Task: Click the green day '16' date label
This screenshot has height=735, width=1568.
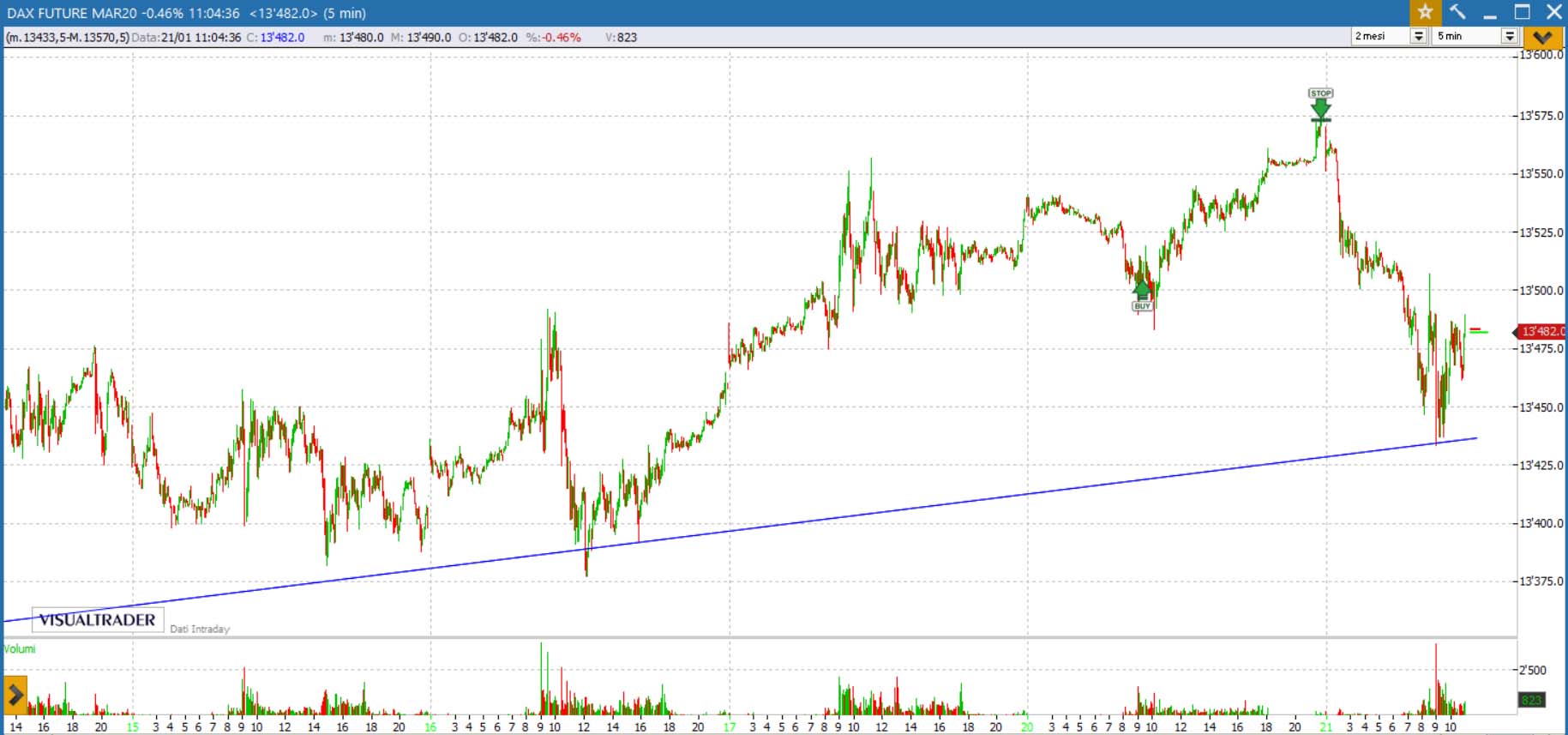Action: click(430, 726)
